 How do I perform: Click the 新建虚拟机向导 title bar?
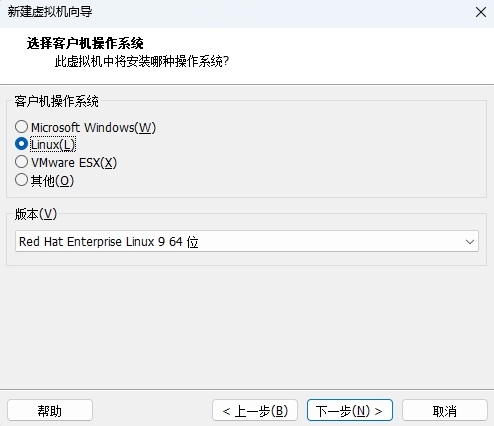point(233,12)
